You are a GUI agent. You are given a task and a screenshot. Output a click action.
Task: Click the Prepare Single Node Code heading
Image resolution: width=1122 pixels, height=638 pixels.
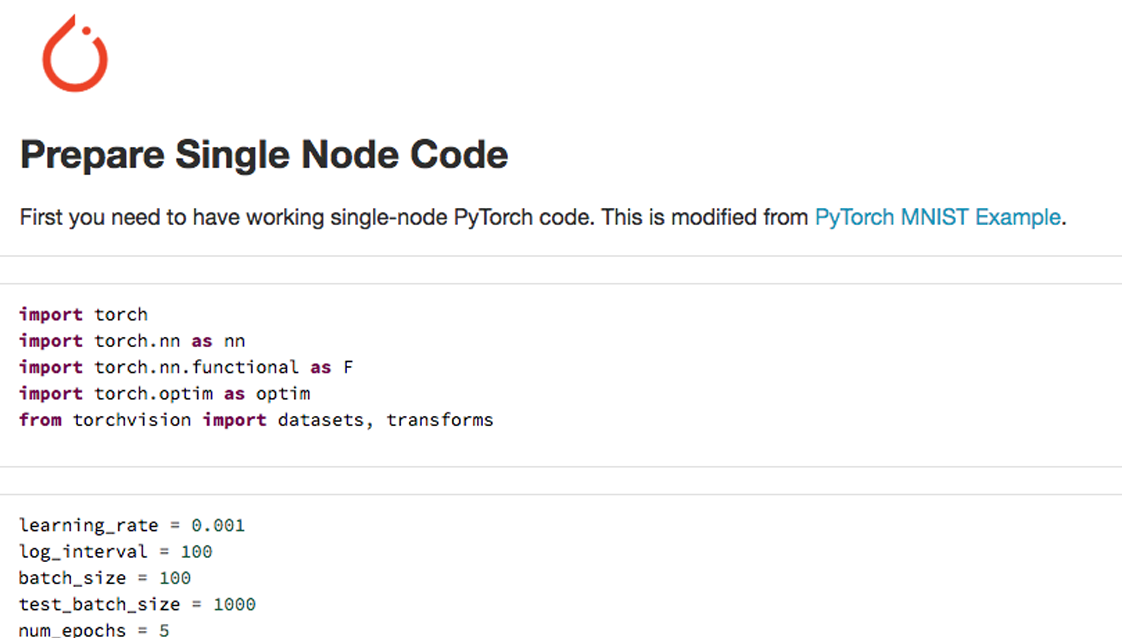click(x=264, y=155)
